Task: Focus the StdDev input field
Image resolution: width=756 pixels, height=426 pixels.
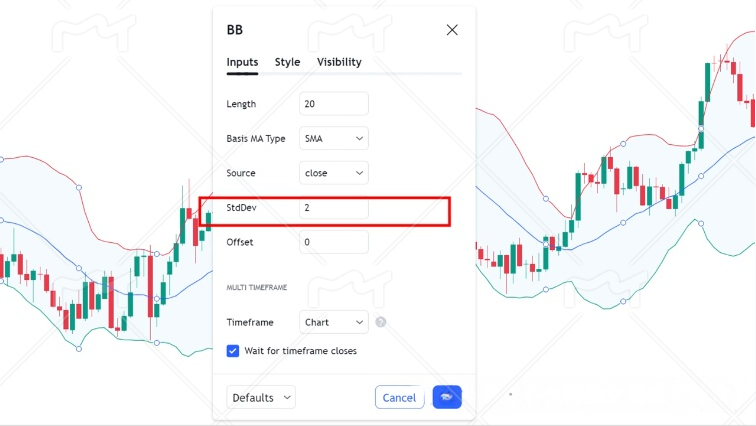Action: 334,208
